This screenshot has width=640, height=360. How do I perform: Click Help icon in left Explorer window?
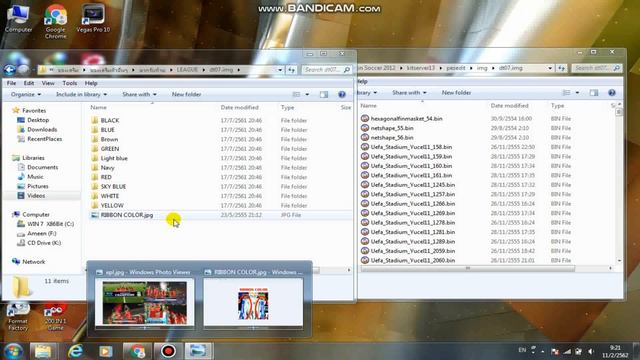click(342, 94)
